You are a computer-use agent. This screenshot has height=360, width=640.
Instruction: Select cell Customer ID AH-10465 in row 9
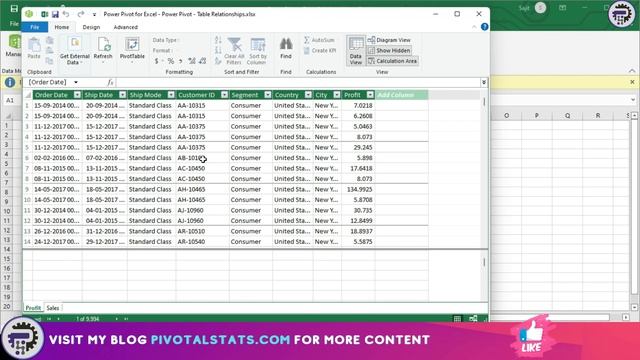pyautogui.click(x=202, y=189)
